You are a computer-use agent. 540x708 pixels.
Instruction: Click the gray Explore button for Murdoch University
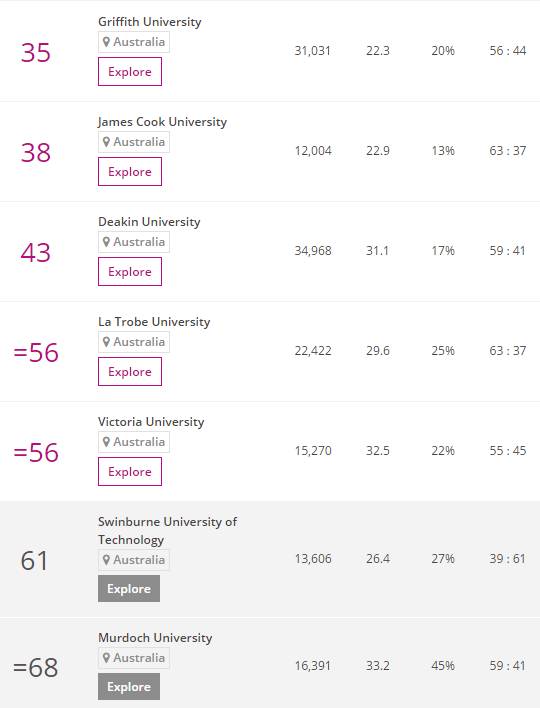(129, 686)
